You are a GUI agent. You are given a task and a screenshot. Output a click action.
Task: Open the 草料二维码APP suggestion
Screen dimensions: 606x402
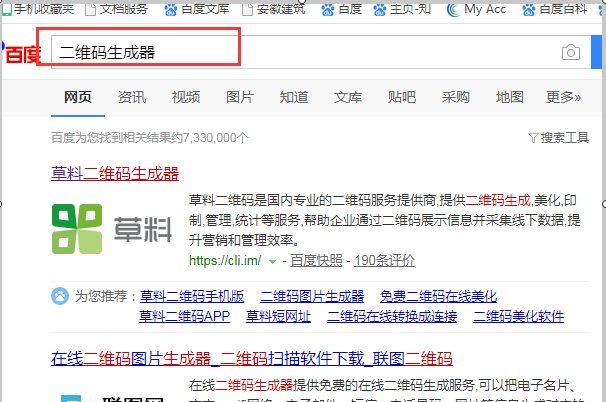click(184, 317)
